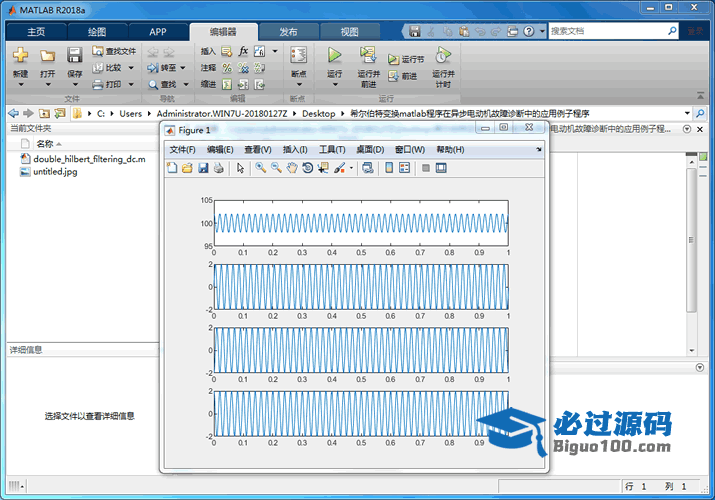This screenshot has height=500, width=715.
Task: Open the dropdown arrow under 保存
Action: [75, 85]
